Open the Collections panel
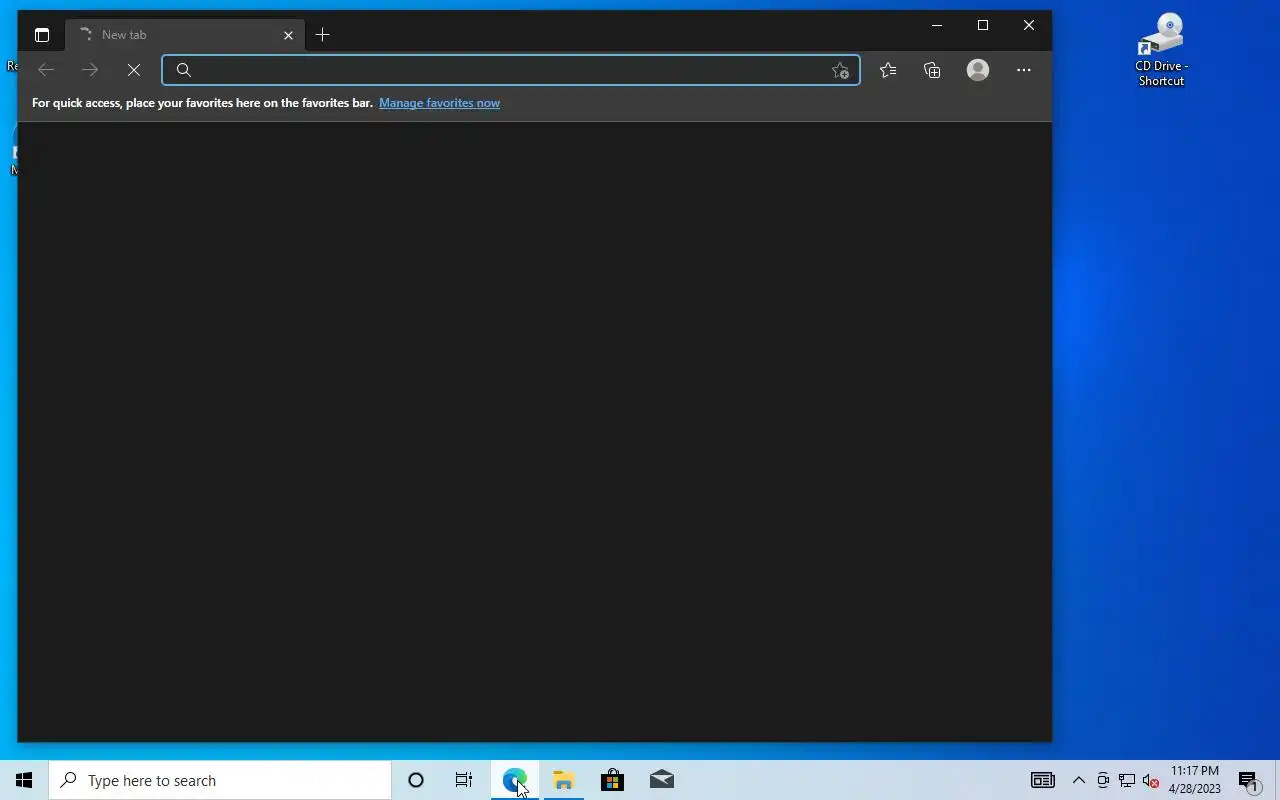This screenshot has width=1280, height=800. tap(932, 70)
